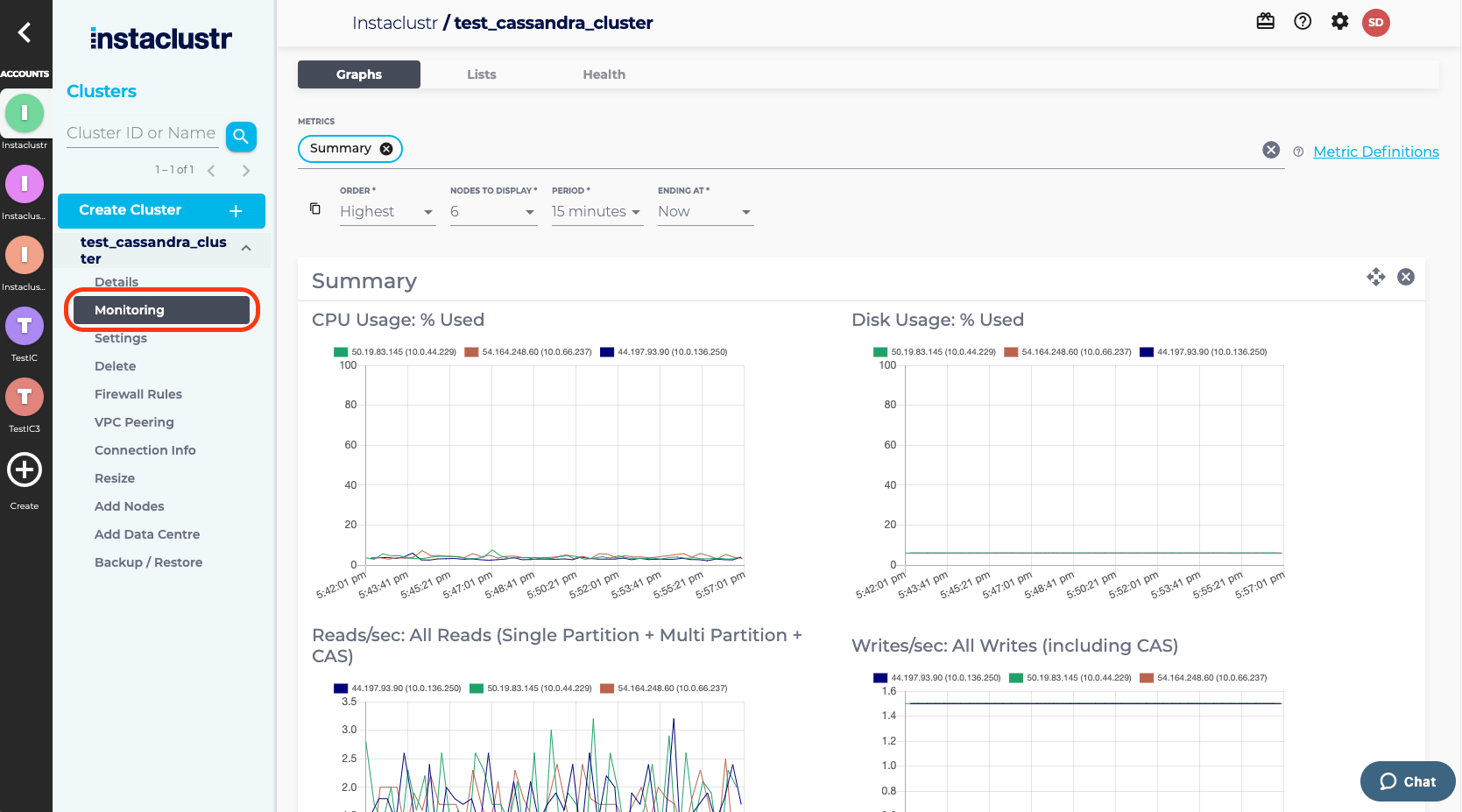Click the Cluster ID or Name field
Image resolution: width=1462 pixels, height=812 pixels.
142,133
